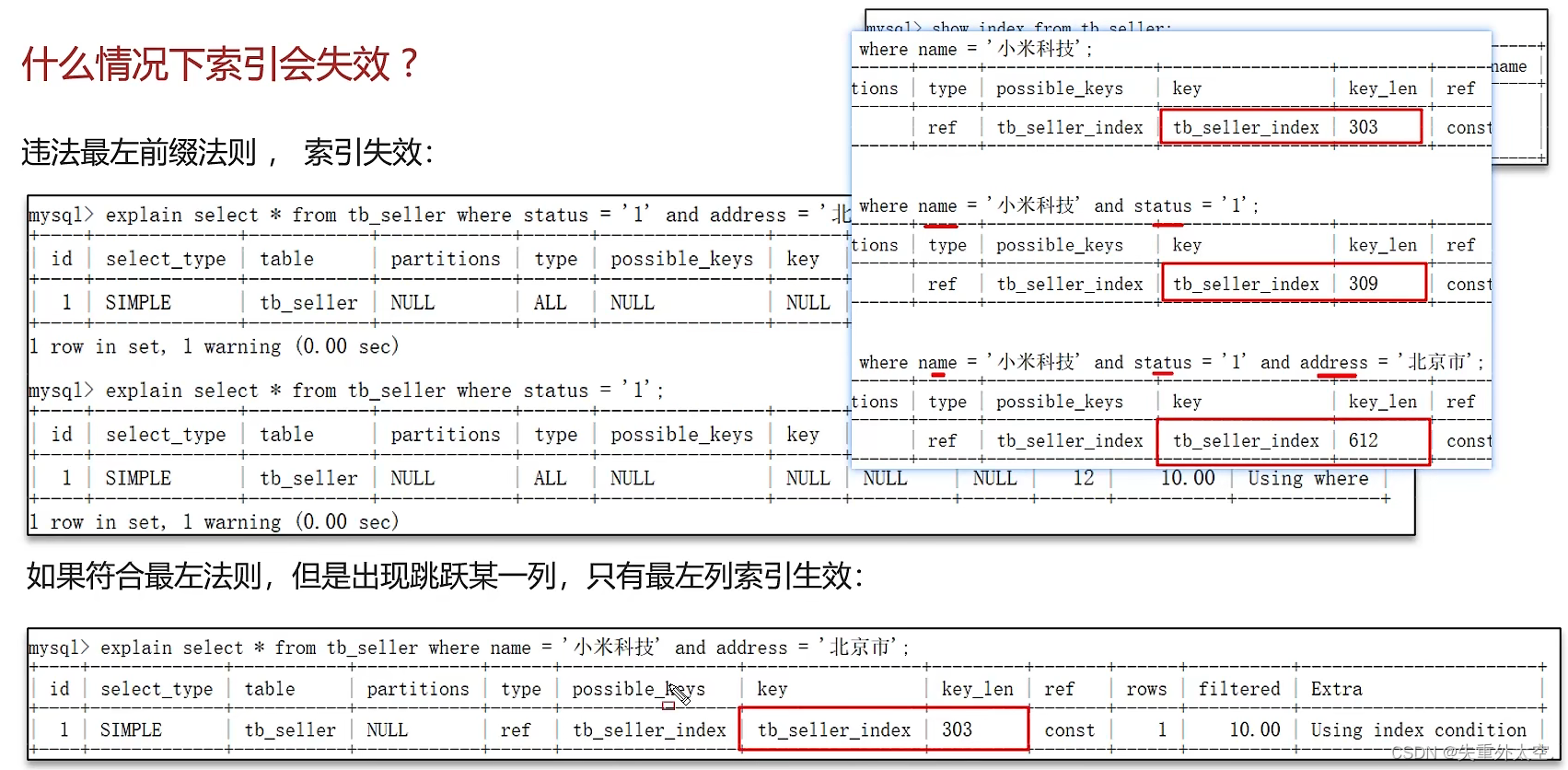Click the red title 什么情况下索引会失效？
Image resolution: width=1568 pixels, height=770 pixels.
pyautogui.click(x=221, y=64)
